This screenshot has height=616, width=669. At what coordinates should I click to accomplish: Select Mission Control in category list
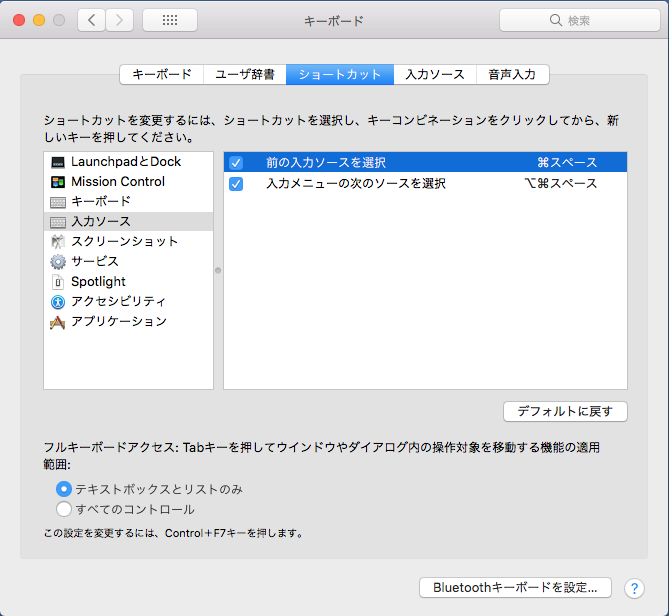pyautogui.click(x=128, y=182)
